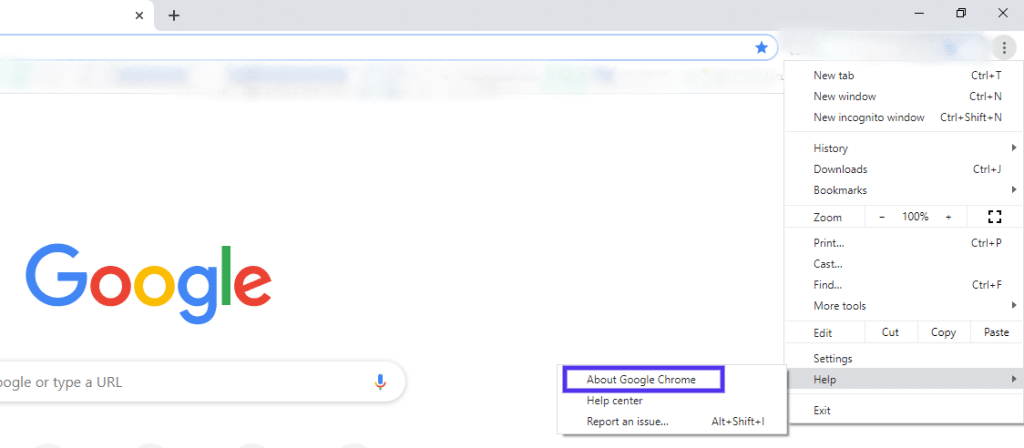Click the new tab plus button
This screenshot has width=1024, height=448.
[x=174, y=15]
